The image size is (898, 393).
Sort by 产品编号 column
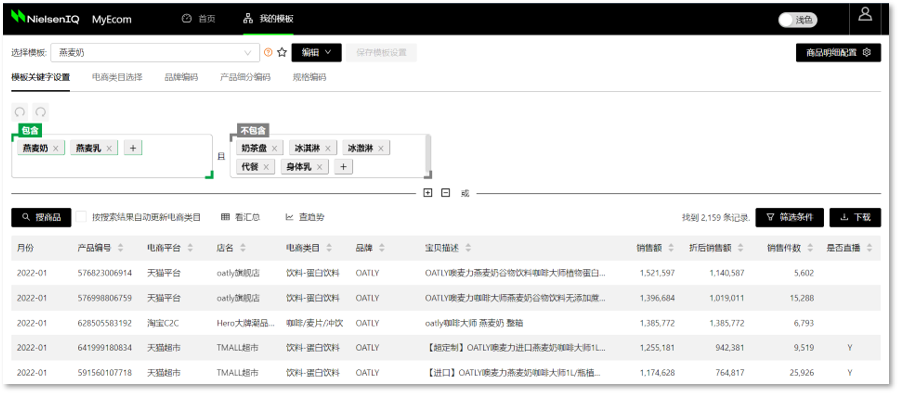coord(120,248)
